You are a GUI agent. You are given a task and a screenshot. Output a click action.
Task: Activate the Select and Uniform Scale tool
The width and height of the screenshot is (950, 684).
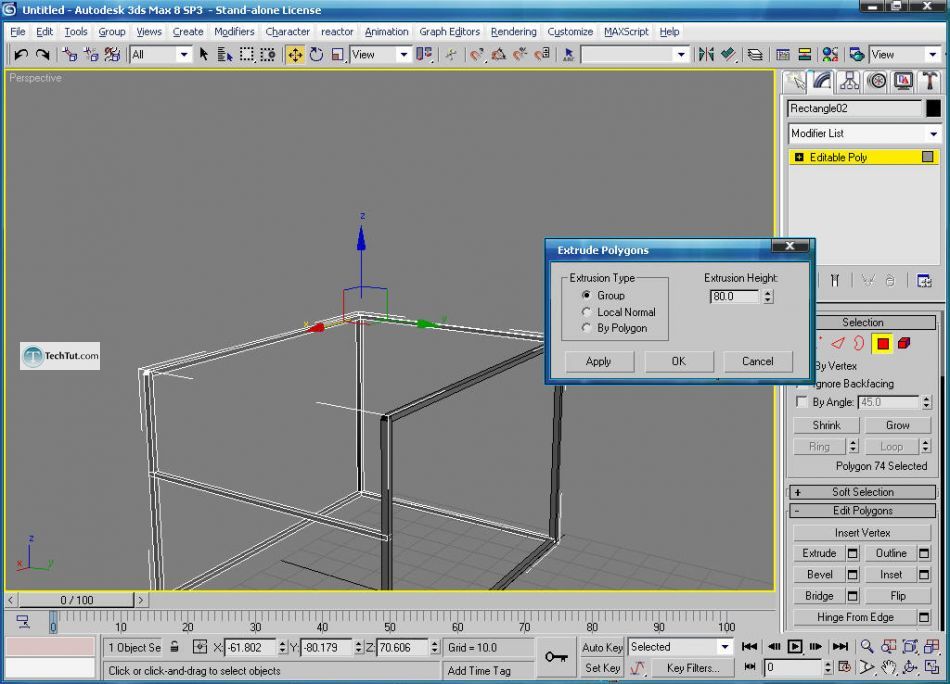click(337, 55)
